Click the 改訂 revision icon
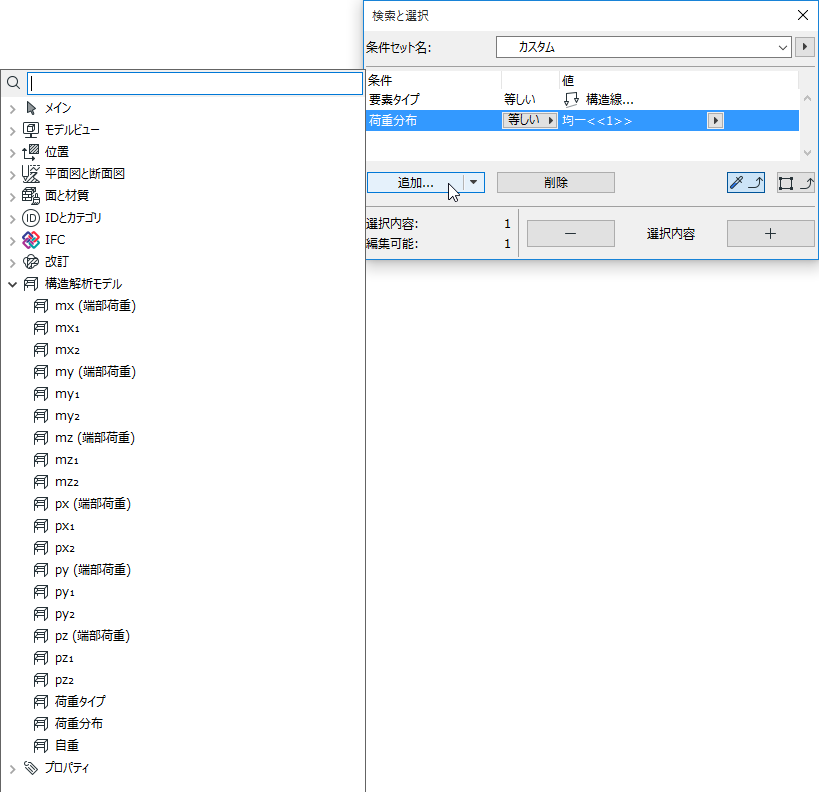This screenshot has height=792, width=819. 31,262
